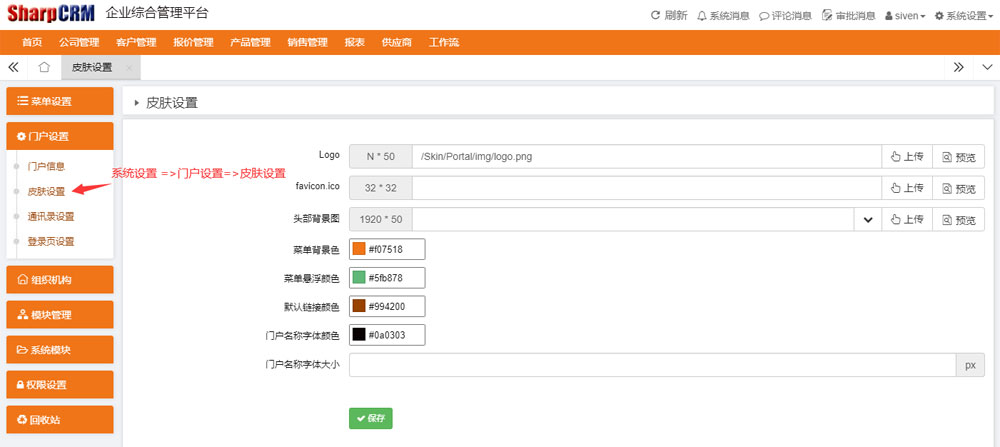Open the comment messages icon
The height and width of the screenshot is (447, 1000).
[x=765, y=16]
